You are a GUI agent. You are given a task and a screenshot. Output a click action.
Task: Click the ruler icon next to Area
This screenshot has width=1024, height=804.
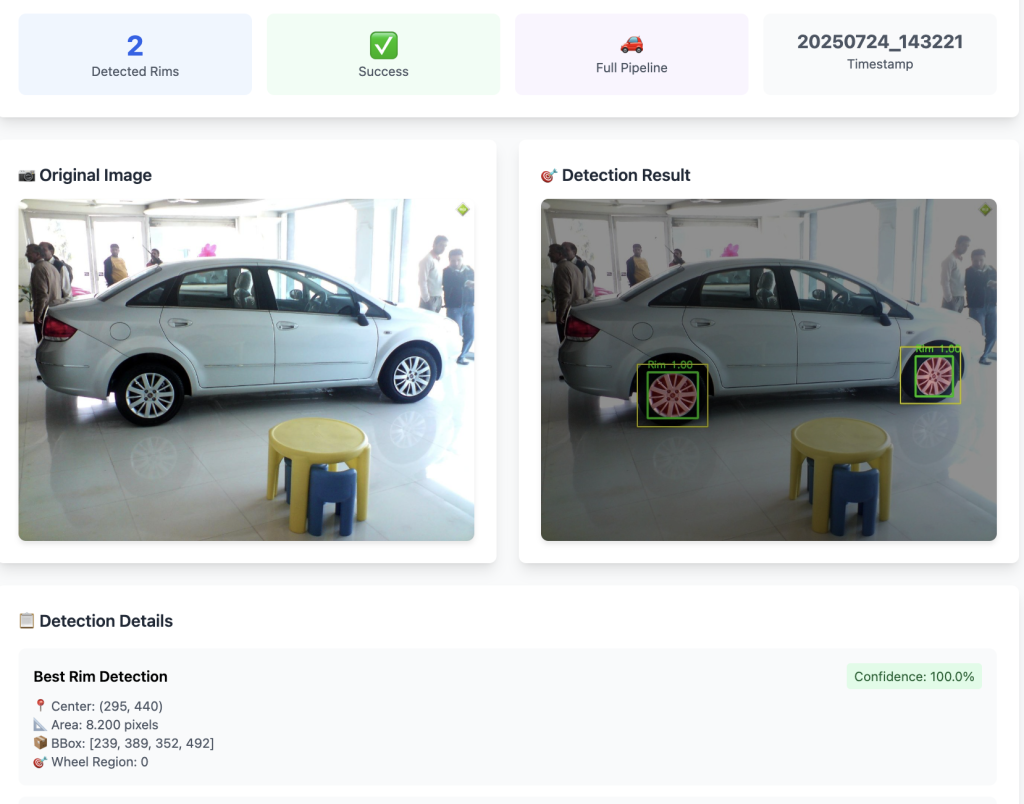pos(40,724)
